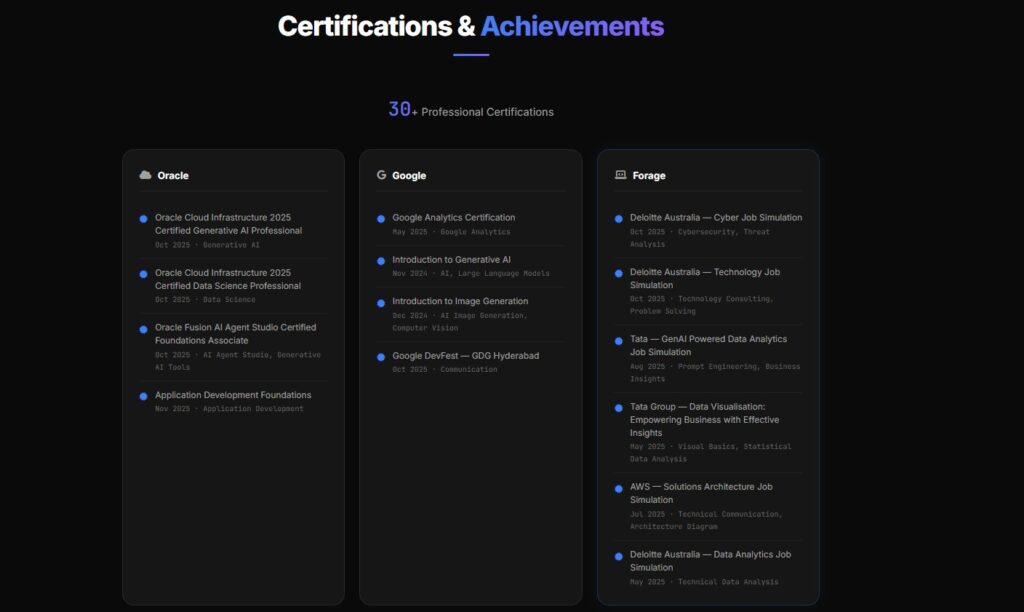
Task: Click the Google G icon
Action: pyautogui.click(x=381, y=175)
